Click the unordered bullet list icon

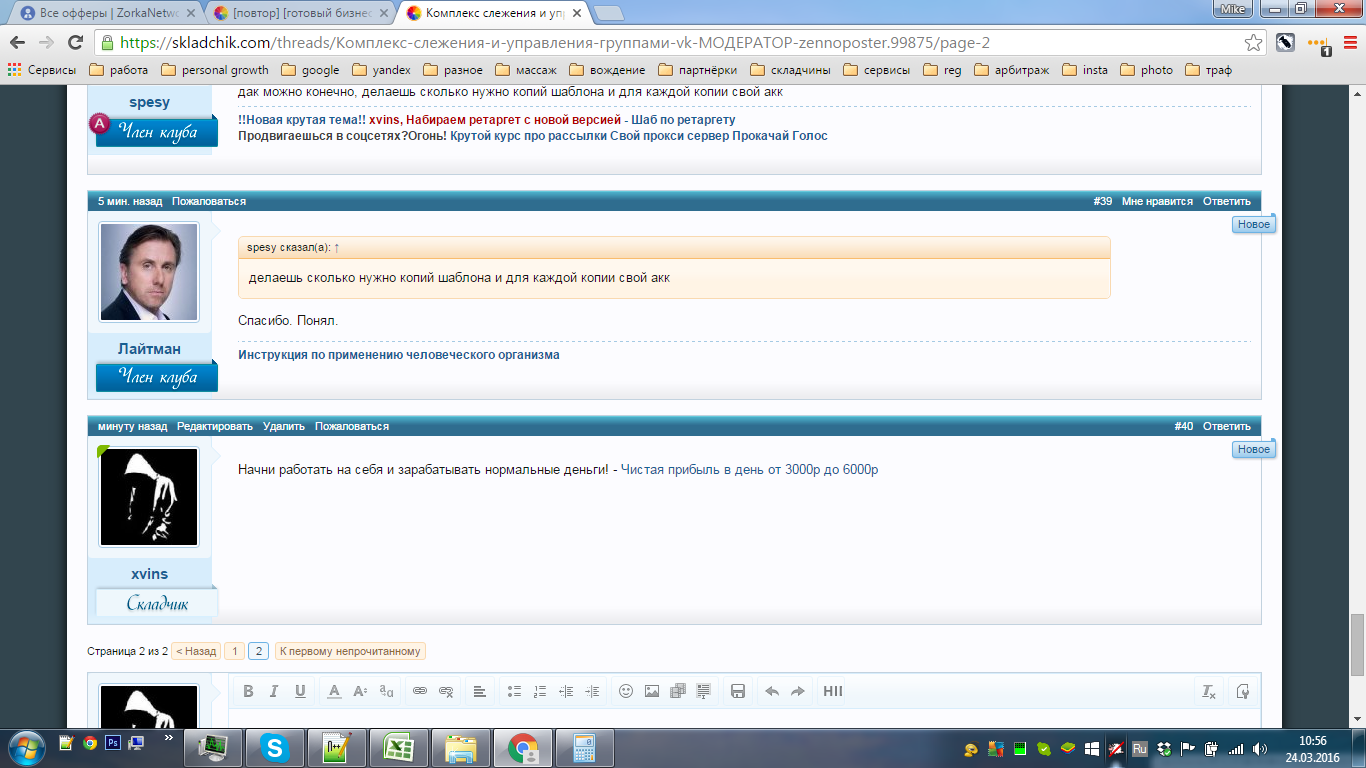click(514, 691)
